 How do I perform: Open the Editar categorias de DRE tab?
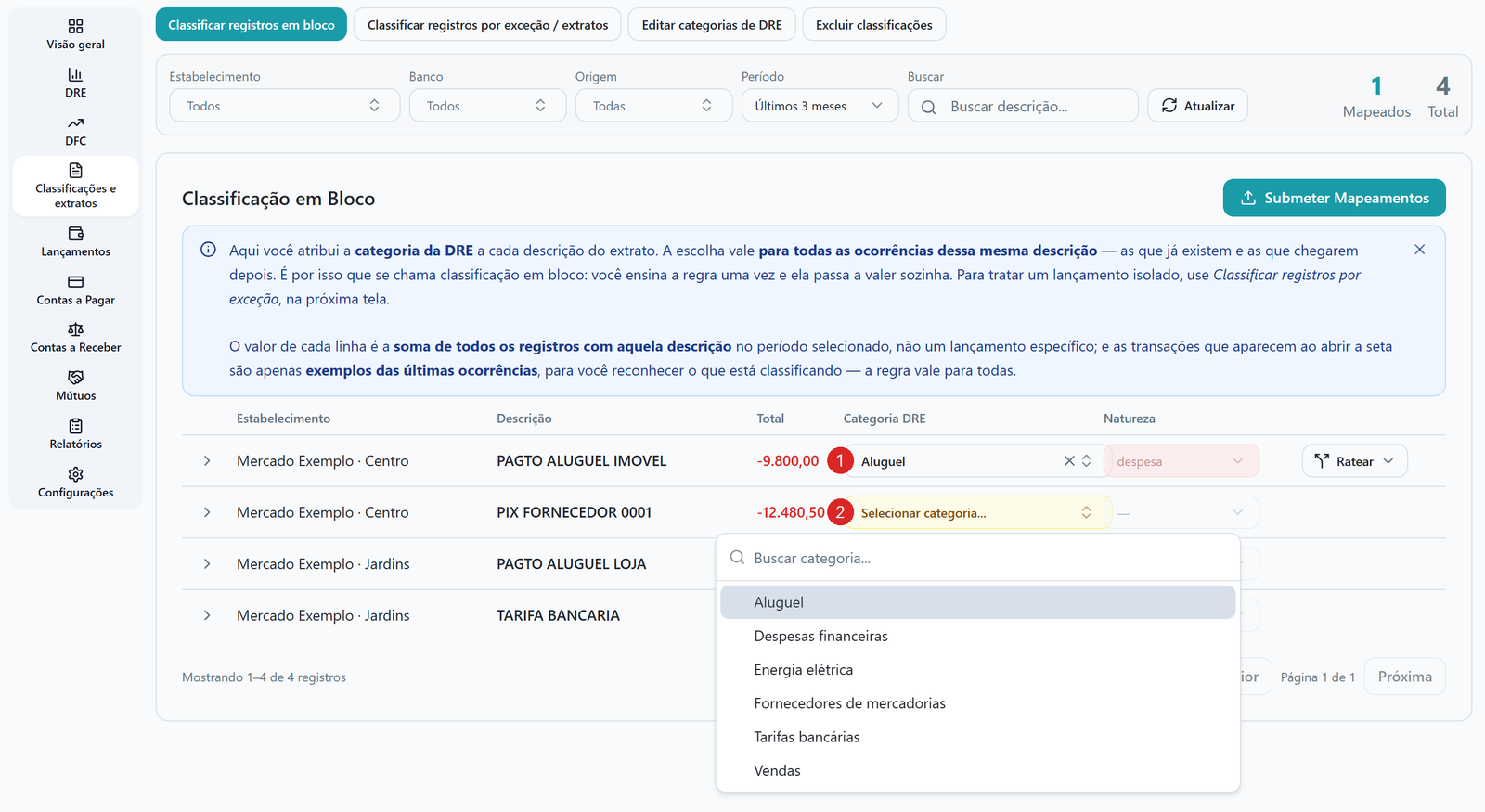712,25
